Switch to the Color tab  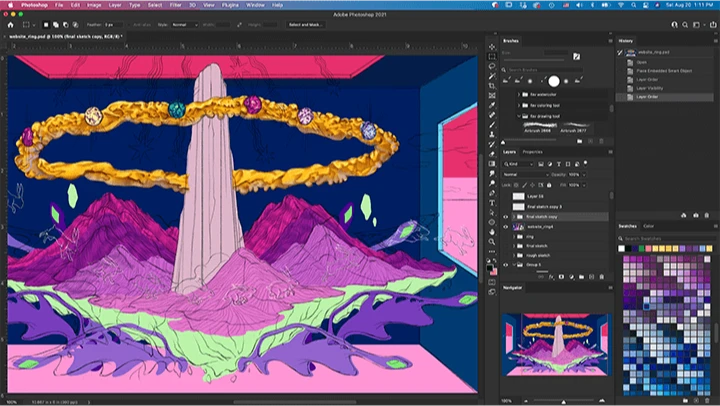pos(648,226)
